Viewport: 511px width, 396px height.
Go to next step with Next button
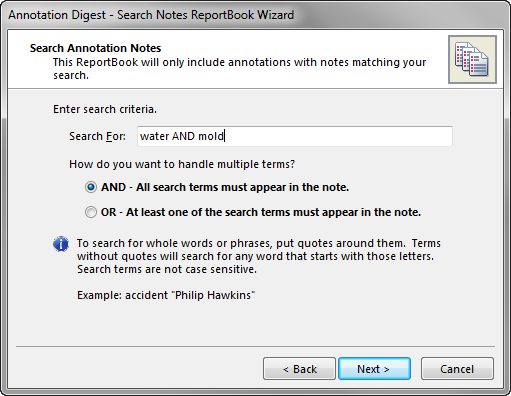pyautogui.click(x=374, y=369)
